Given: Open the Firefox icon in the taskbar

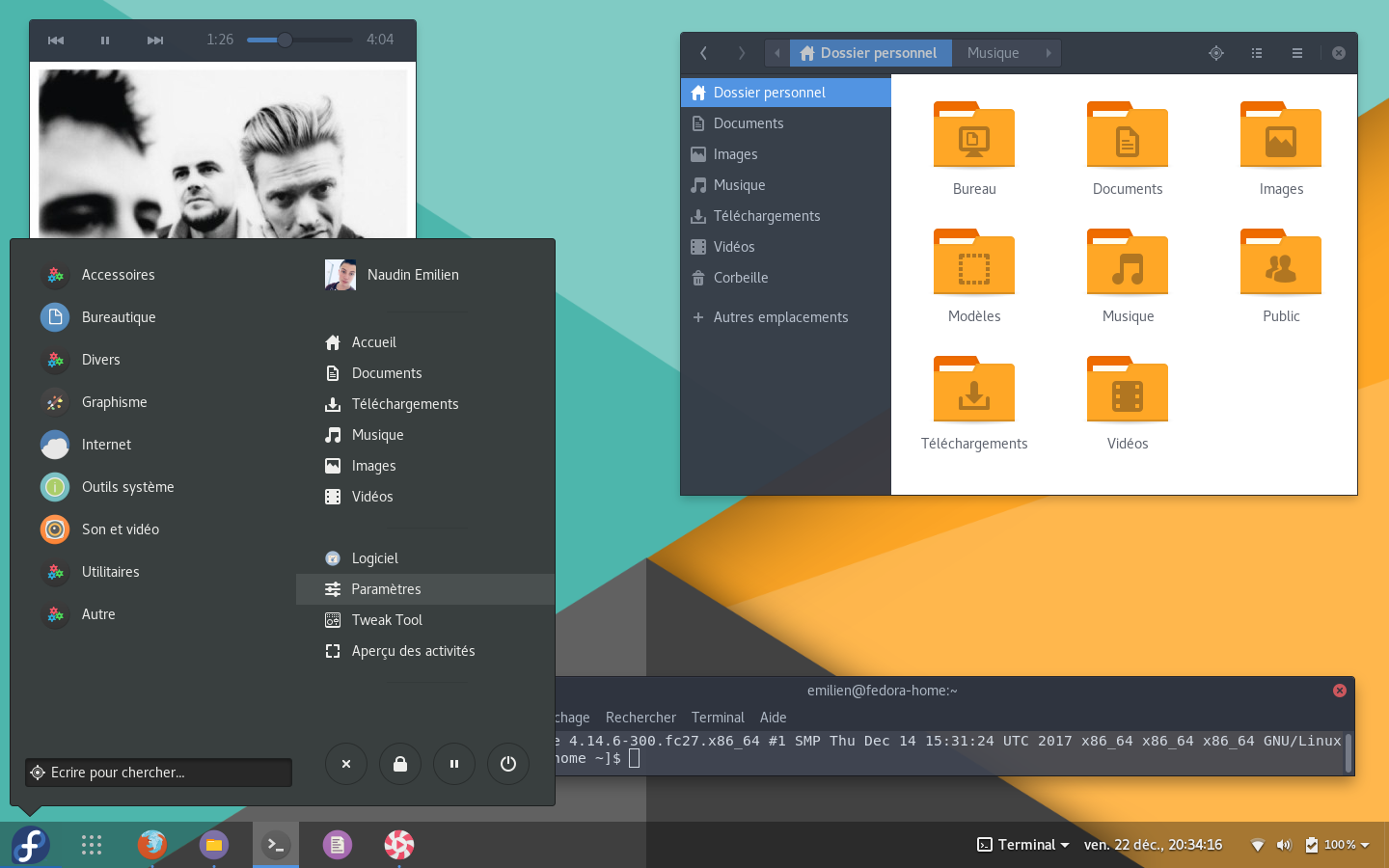Looking at the screenshot, I should click(x=152, y=845).
